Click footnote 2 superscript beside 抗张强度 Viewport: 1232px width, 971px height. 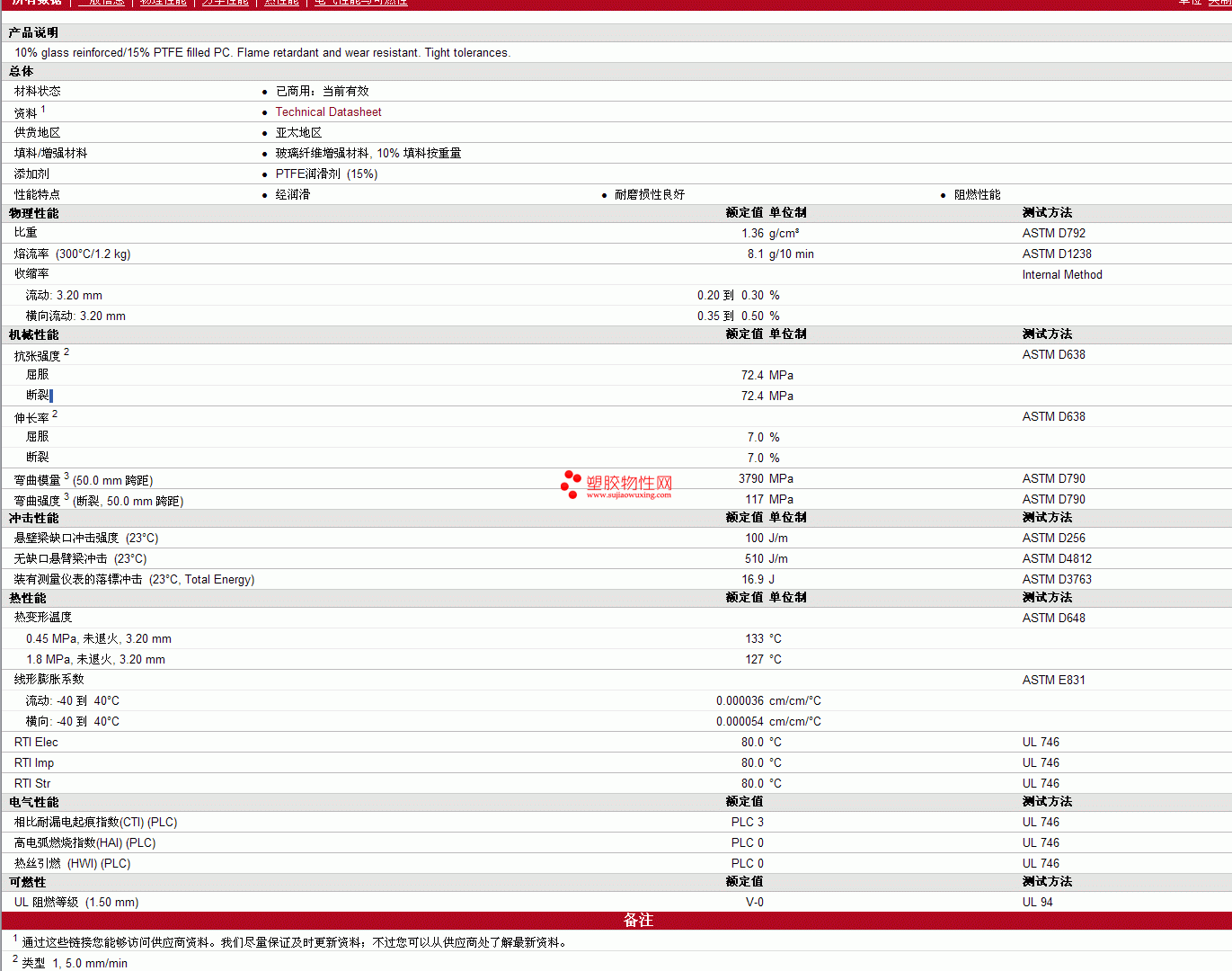[66, 352]
